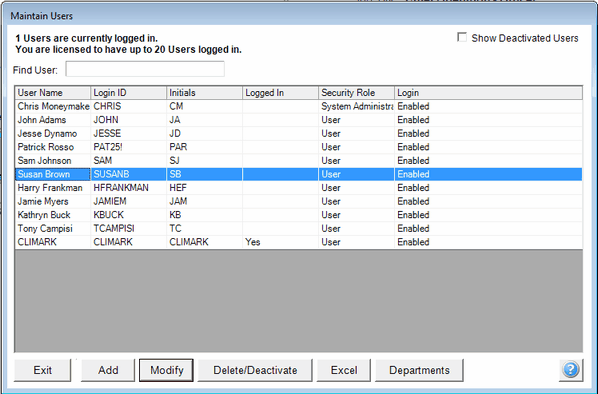Open the Departments button
The width and height of the screenshot is (598, 394).
pos(419,370)
